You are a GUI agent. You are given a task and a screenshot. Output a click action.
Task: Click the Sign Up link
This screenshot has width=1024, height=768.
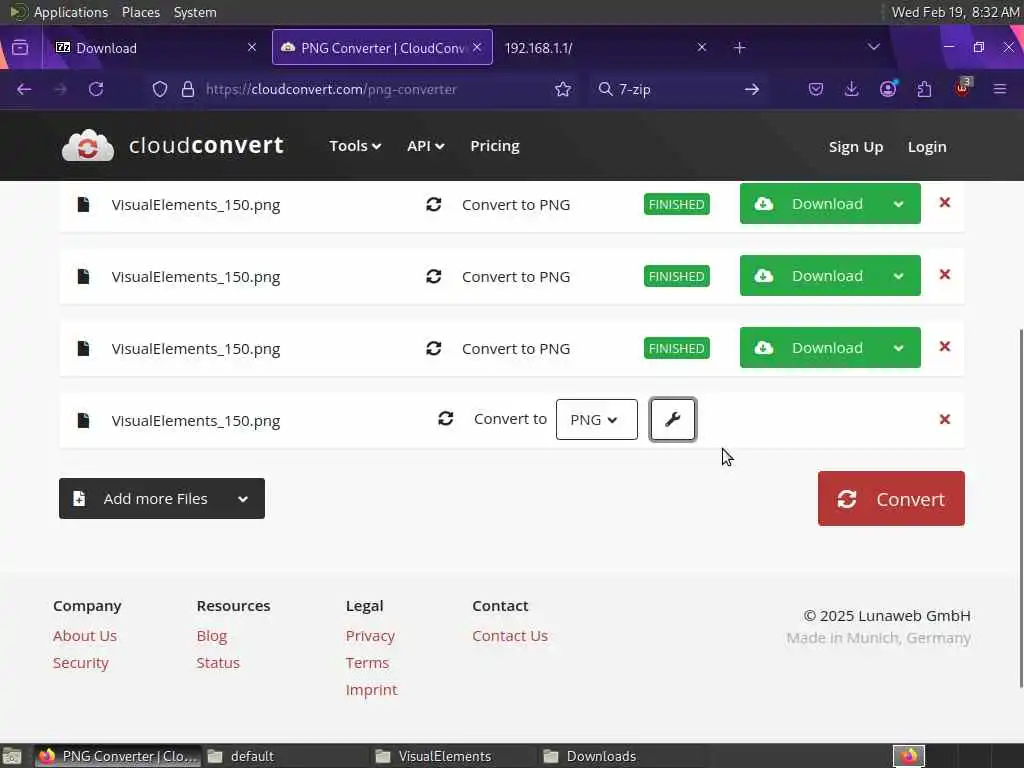click(856, 147)
